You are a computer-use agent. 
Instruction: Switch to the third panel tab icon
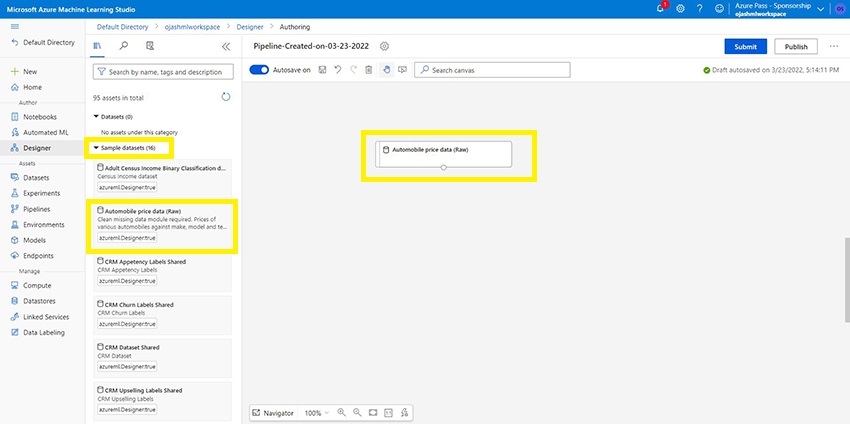click(x=150, y=46)
